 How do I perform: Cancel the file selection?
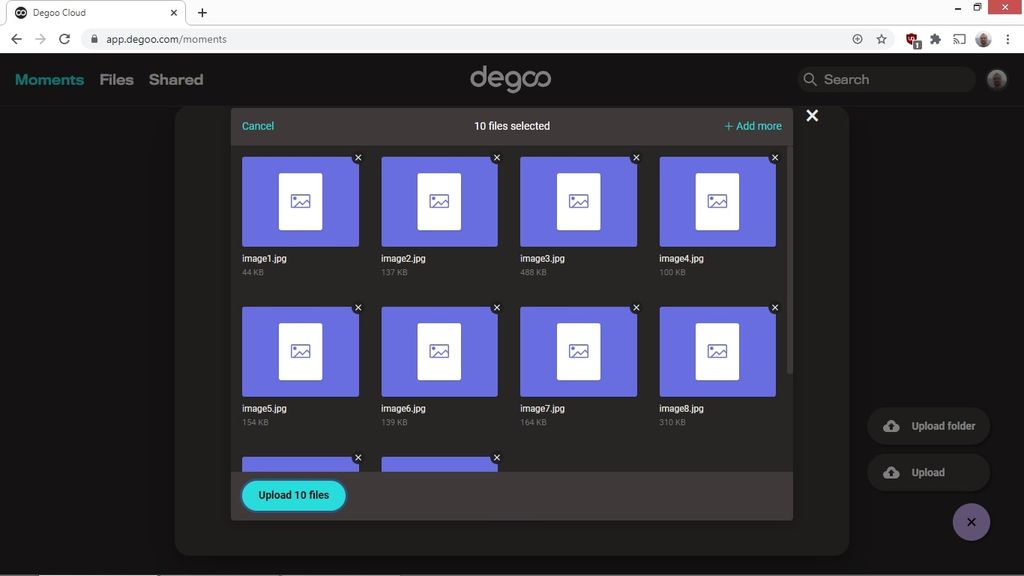click(258, 125)
